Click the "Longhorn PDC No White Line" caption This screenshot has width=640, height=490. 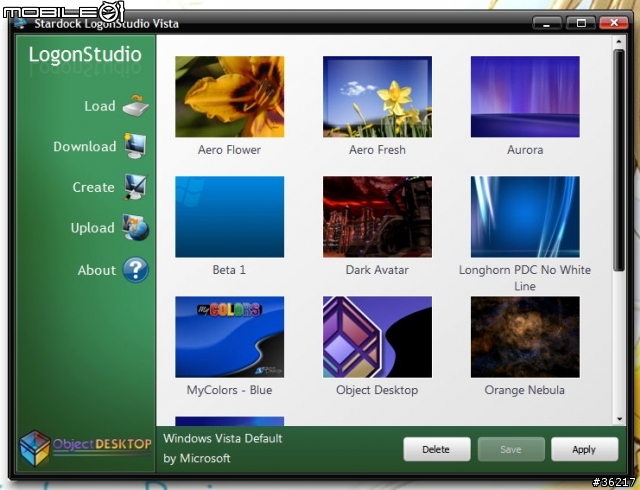(x=525, y=278)
